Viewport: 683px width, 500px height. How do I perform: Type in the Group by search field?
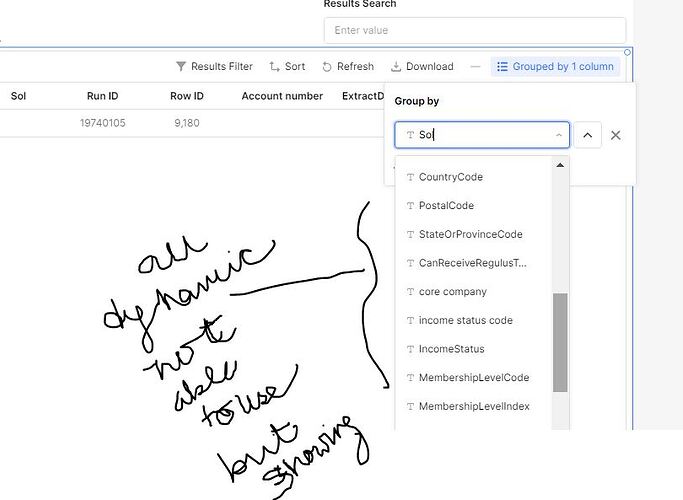click(x=480, y=135)
